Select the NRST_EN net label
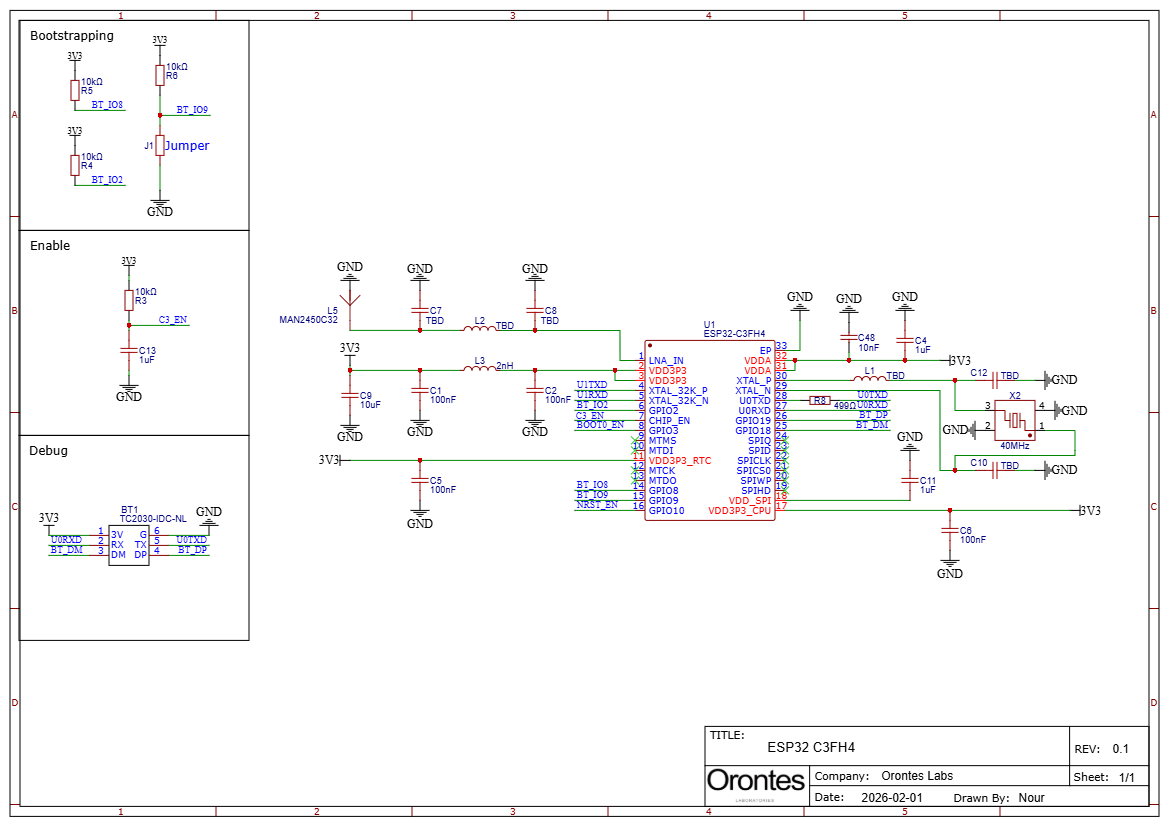Viewport: 1169px width, 826px height. [597, 505]
